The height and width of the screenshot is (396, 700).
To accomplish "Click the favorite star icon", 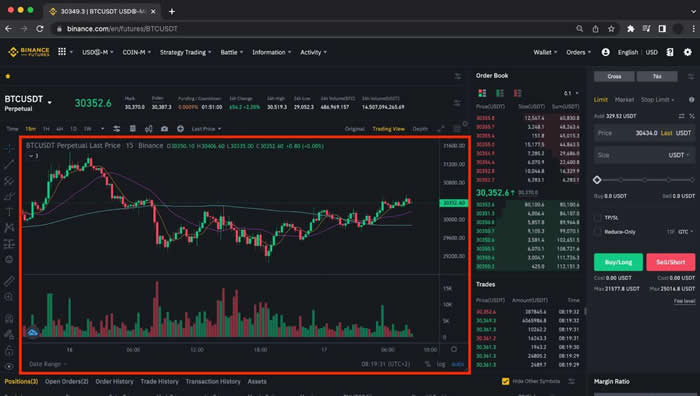I will (8, 76).
